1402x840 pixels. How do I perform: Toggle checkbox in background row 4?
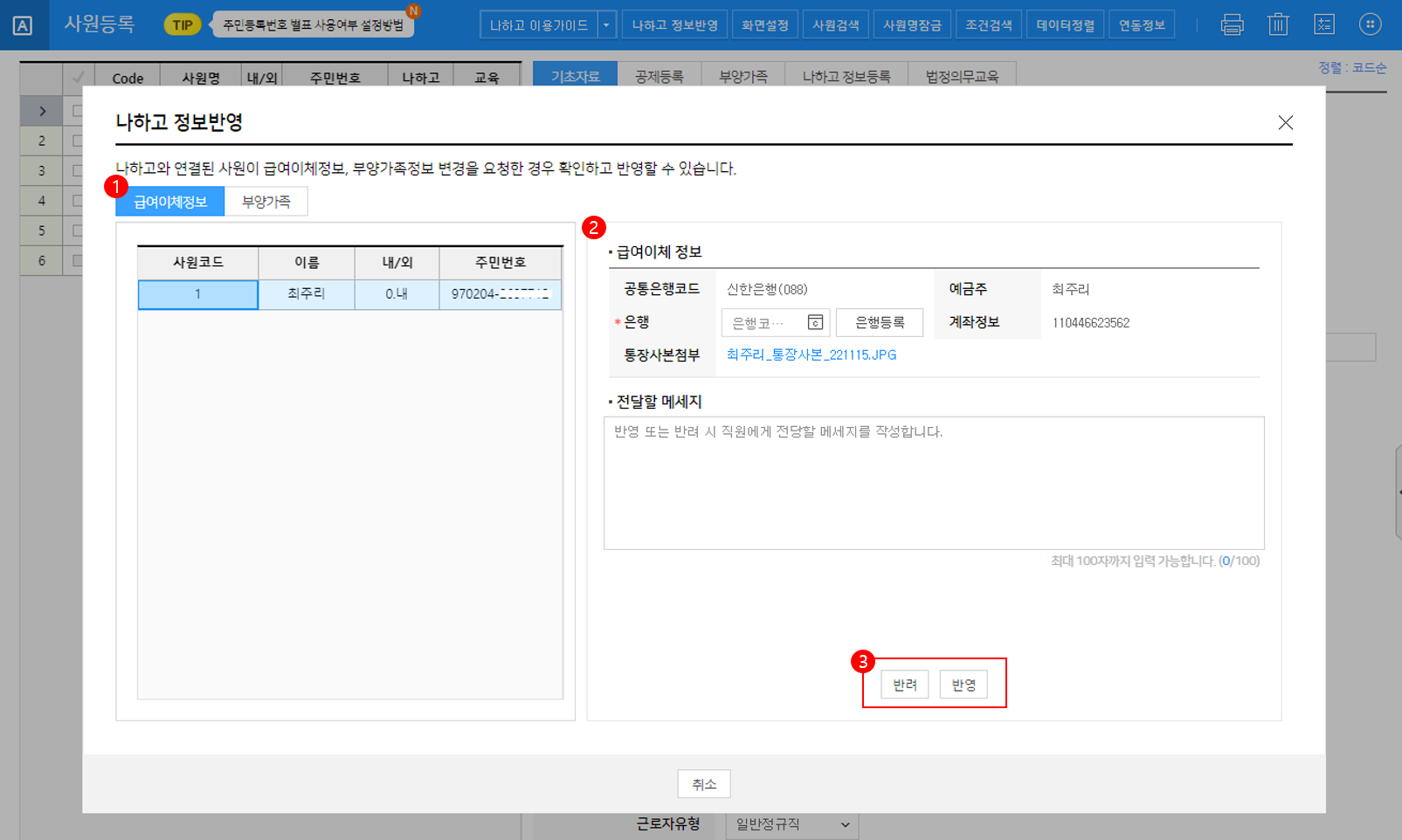point(78,200)
